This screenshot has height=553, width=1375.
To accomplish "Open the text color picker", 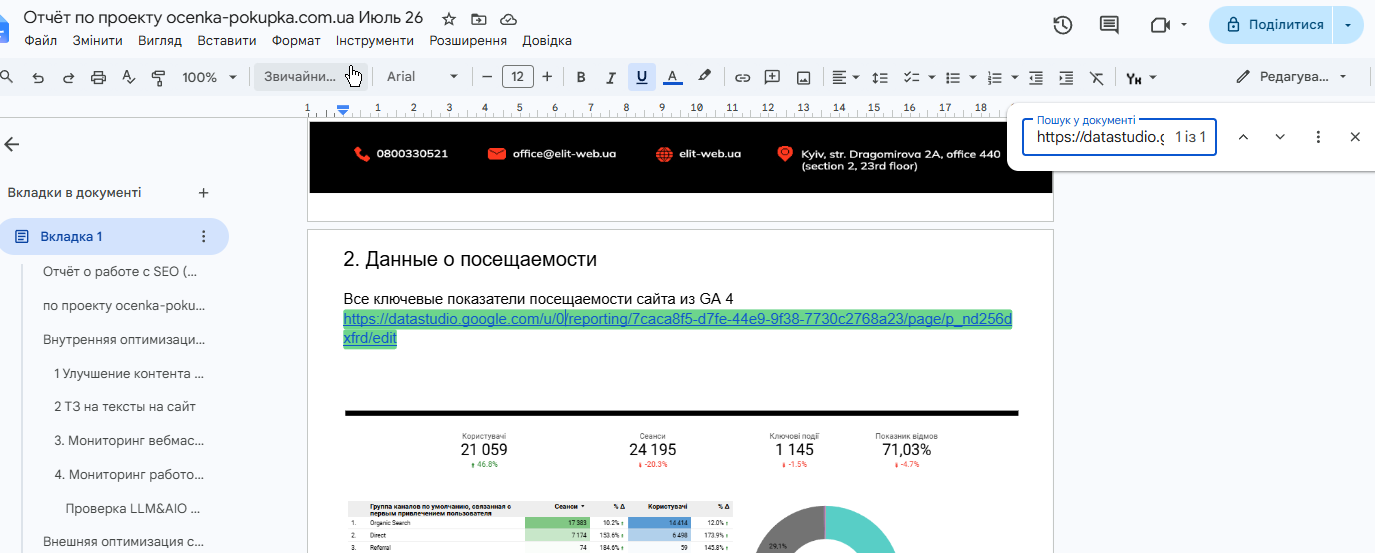I will (672, 77).
